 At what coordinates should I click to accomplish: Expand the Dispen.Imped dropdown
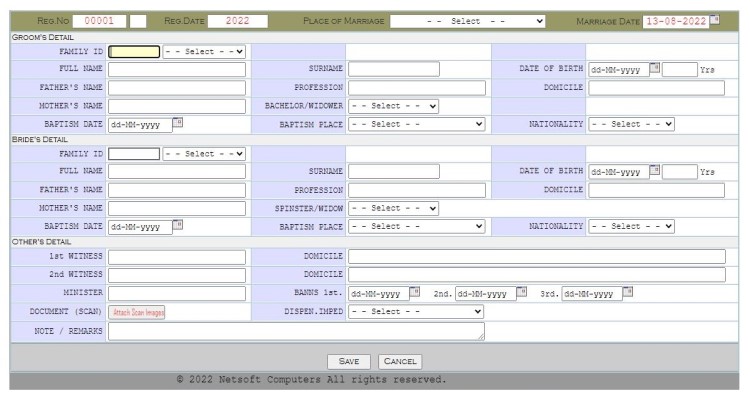pos(417,311)
